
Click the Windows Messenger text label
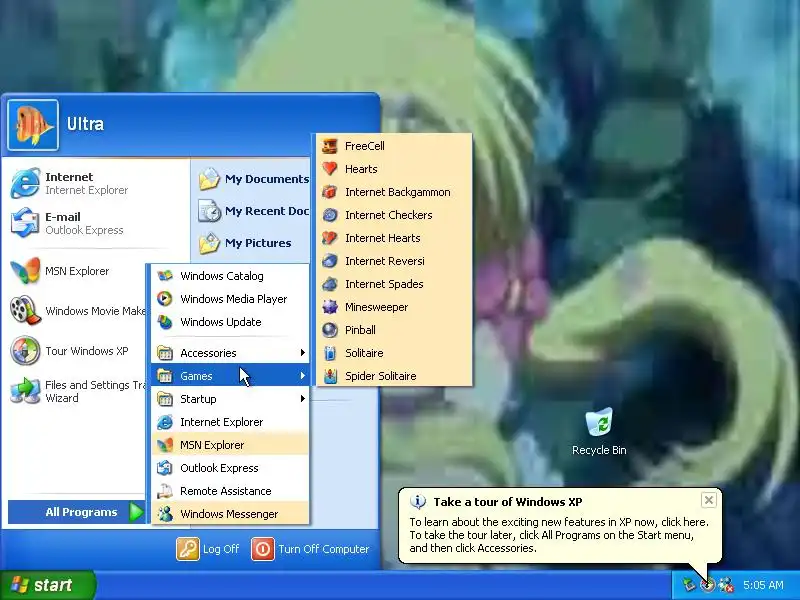click(229, 514)
